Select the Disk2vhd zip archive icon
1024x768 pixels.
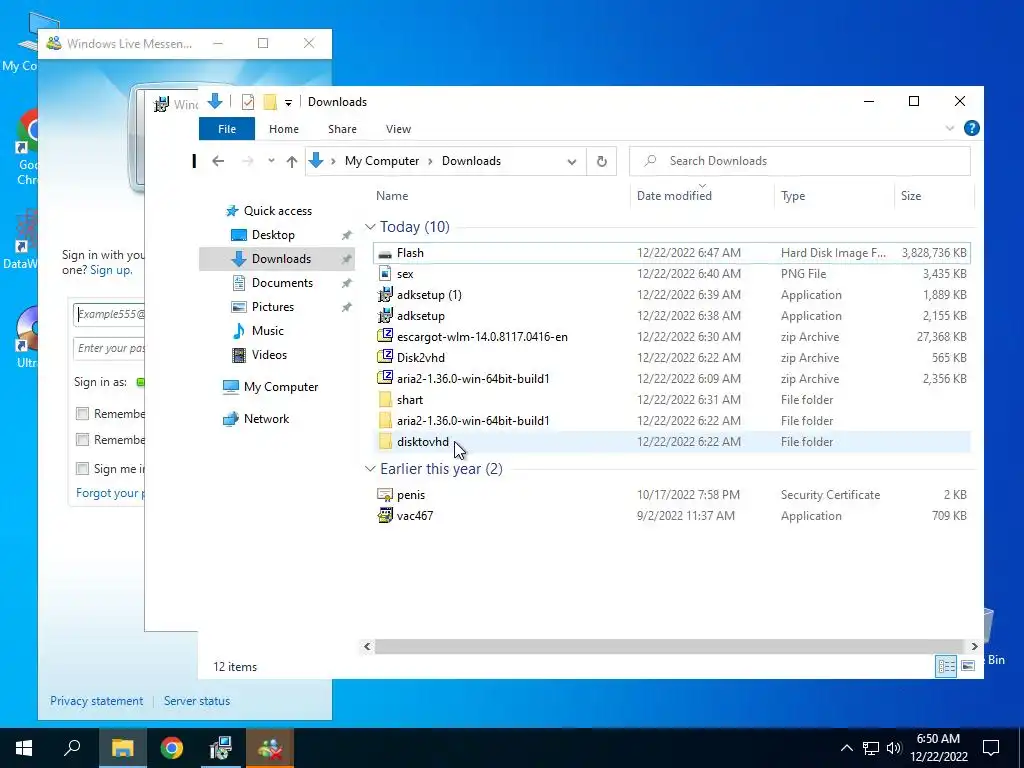click(x=385, y=357)
